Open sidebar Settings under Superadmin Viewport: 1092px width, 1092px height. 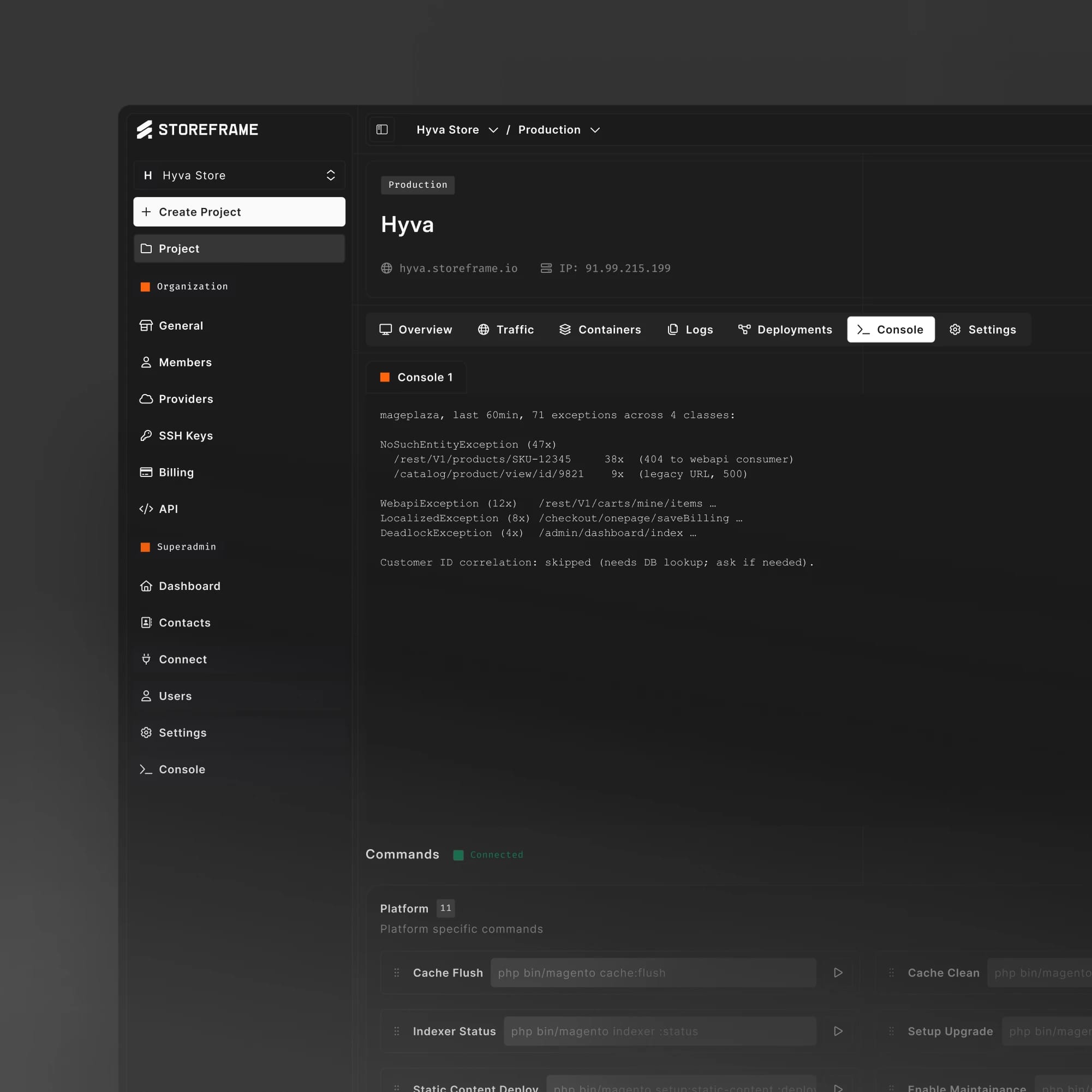coord(173,733)
